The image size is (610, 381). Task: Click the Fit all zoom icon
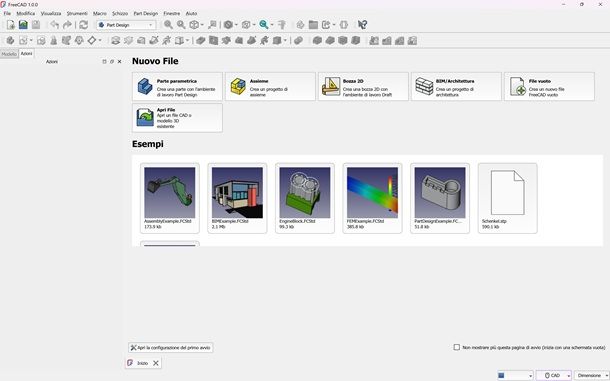[168, 25]
